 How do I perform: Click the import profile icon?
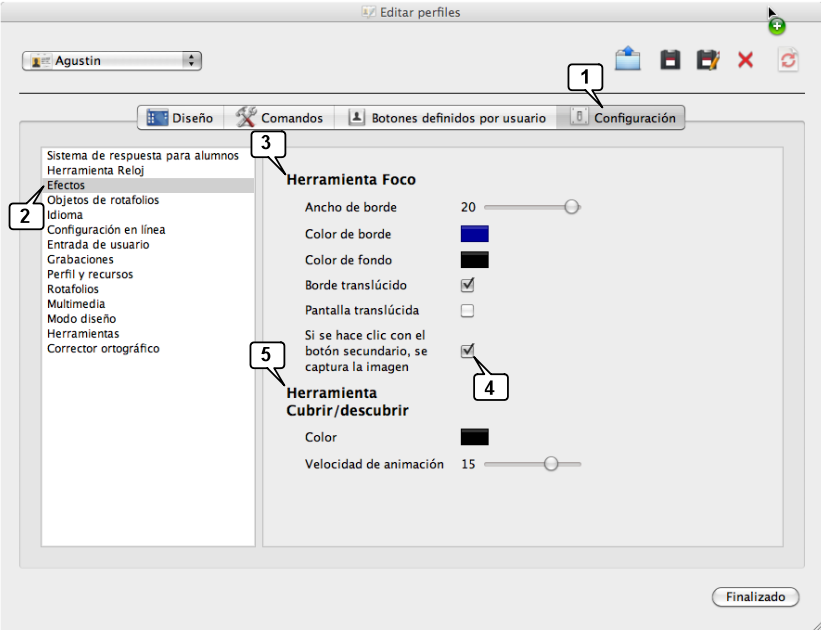pos(627,60)
